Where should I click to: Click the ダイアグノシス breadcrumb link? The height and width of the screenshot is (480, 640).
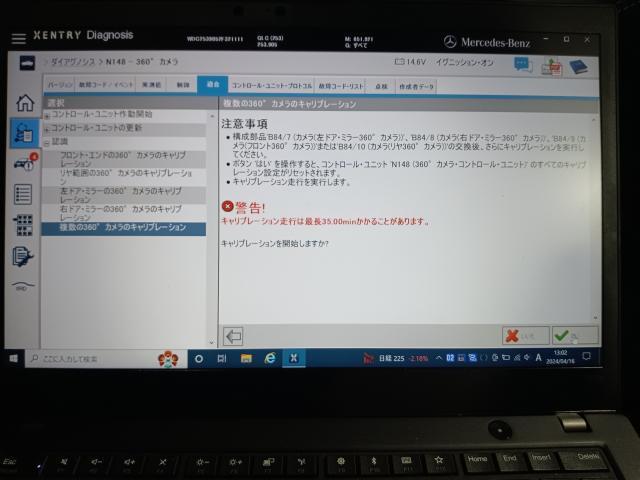[72, 62]
